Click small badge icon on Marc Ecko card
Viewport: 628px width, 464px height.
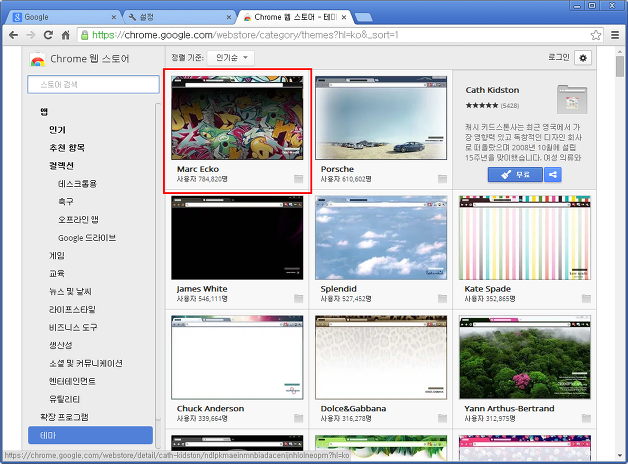(298, 179)
